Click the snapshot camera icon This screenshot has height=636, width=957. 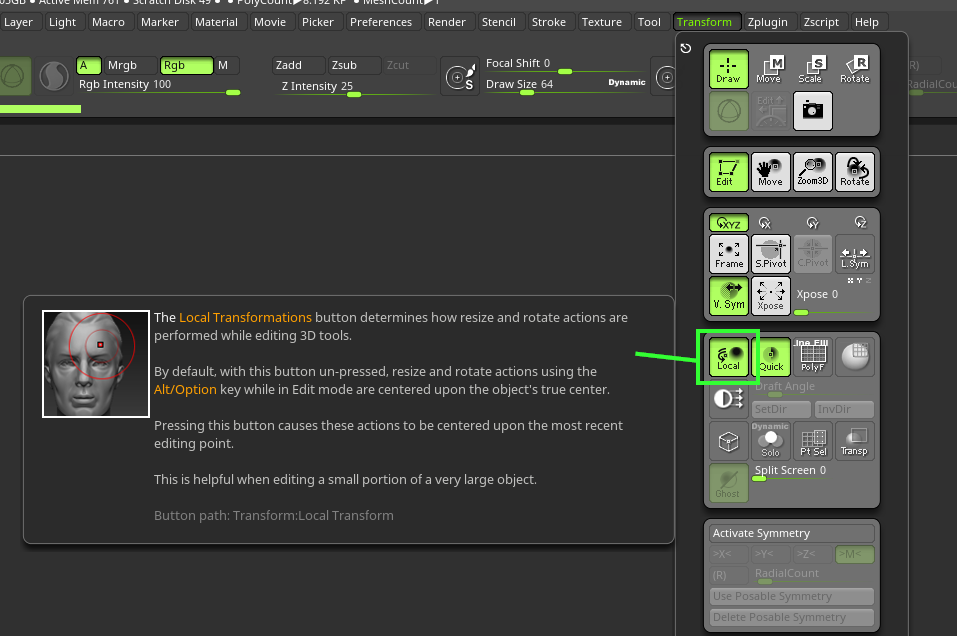click(812, 111)
